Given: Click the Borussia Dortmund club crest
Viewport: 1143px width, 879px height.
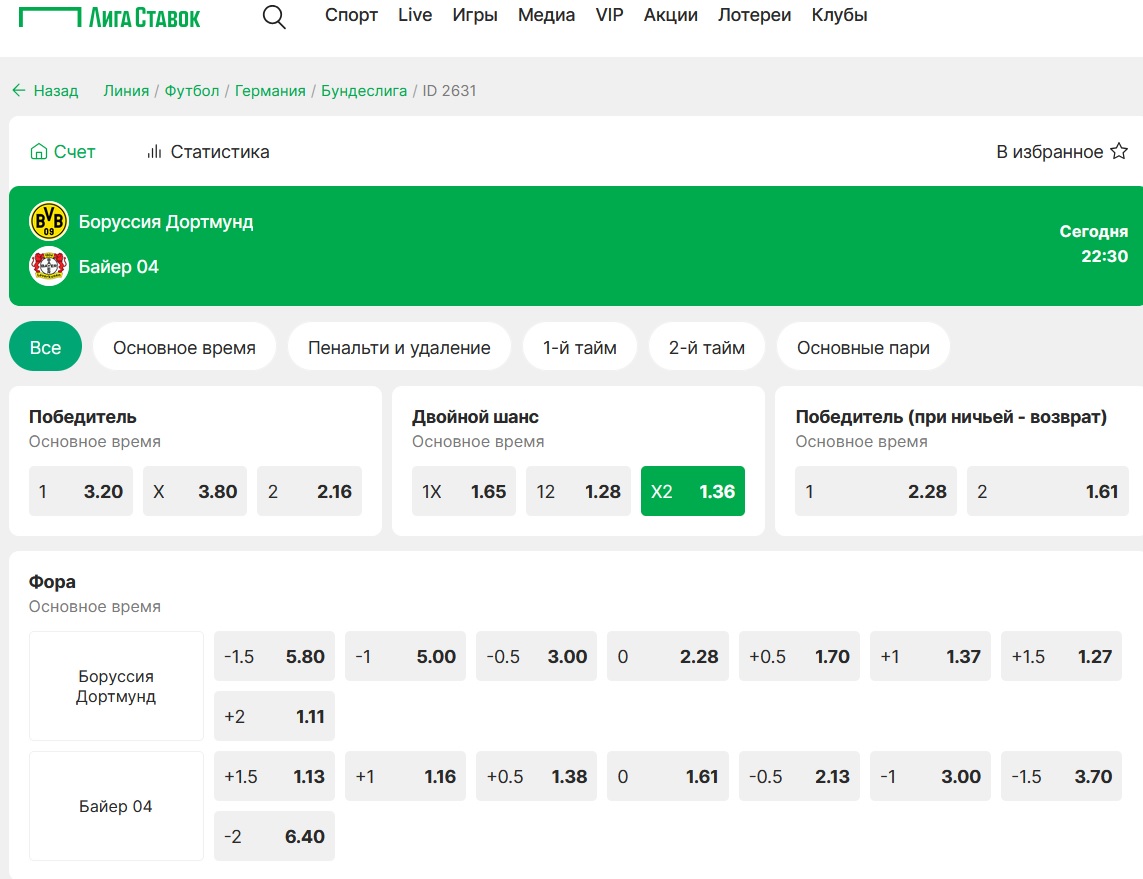Looking at the screenshot, I should (x=49, y=221).
